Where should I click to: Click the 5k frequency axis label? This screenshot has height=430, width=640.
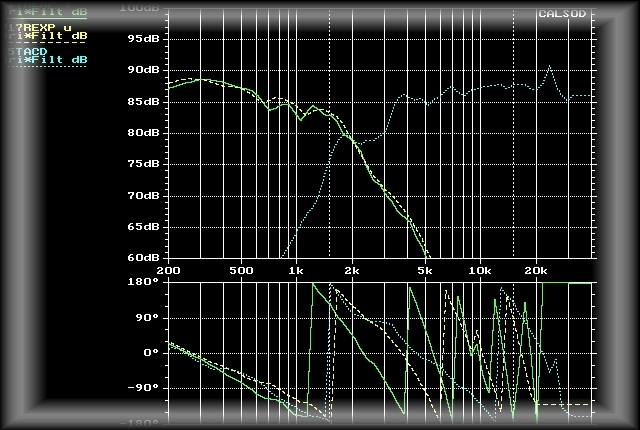[425, 271]
